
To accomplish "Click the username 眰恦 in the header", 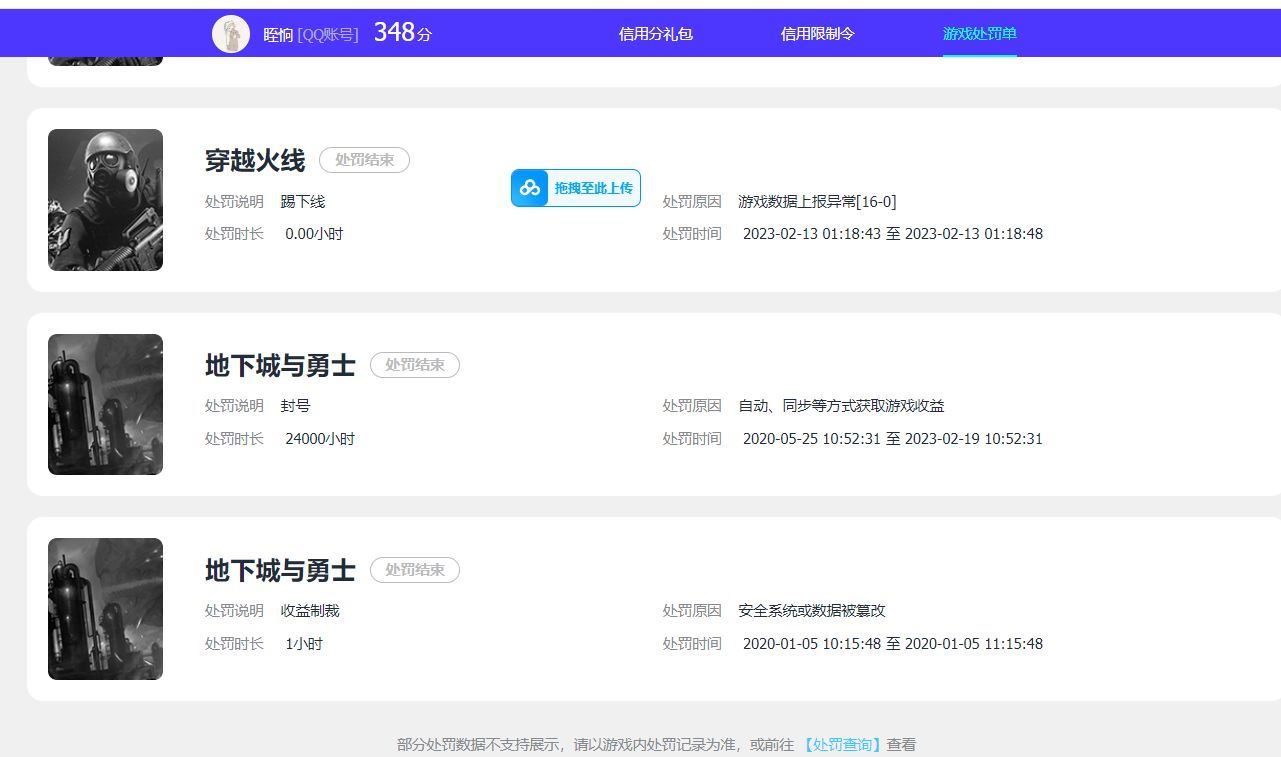I will (x=277, y=35).
